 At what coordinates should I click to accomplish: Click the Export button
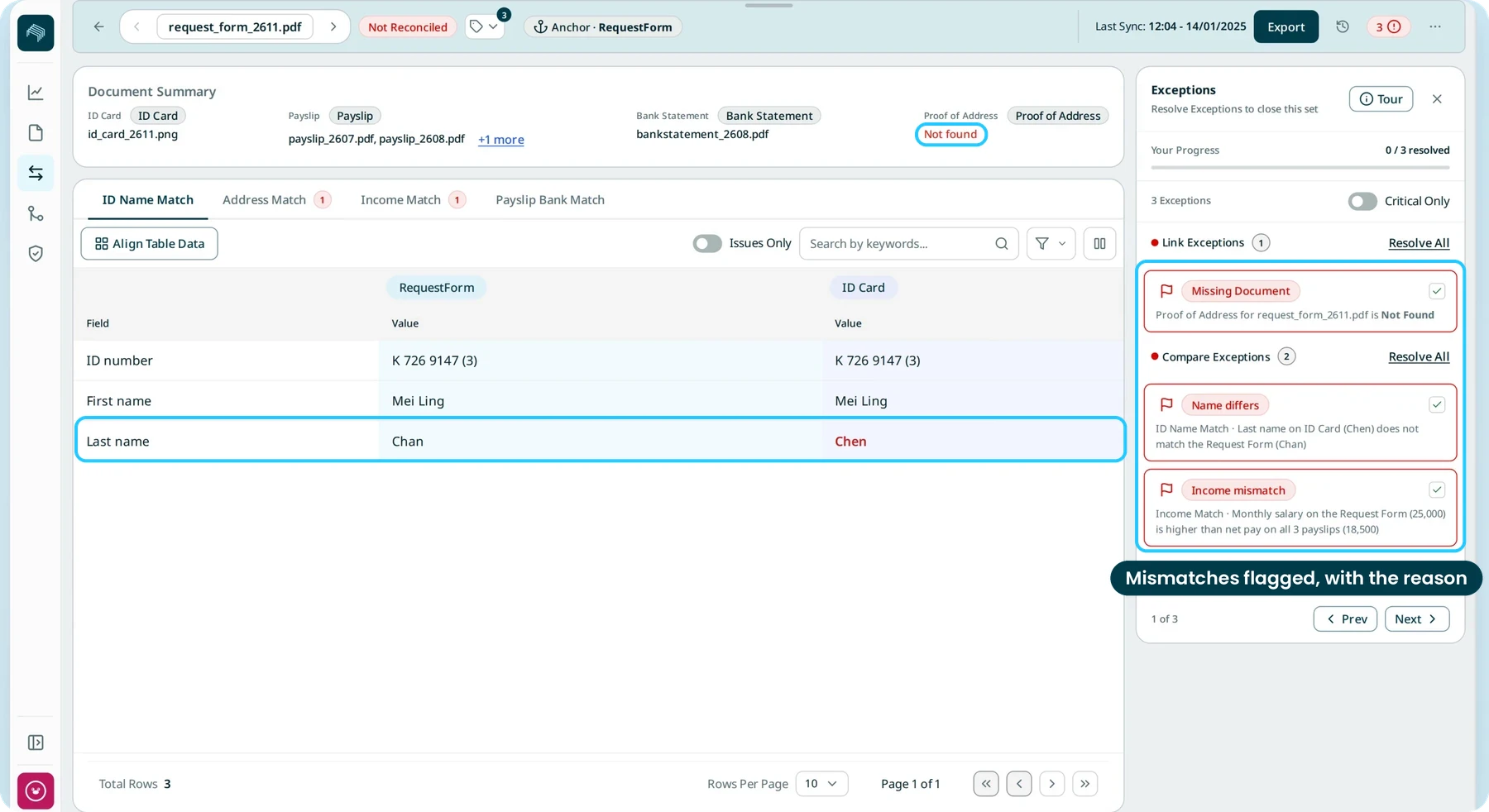point(1286,26)
